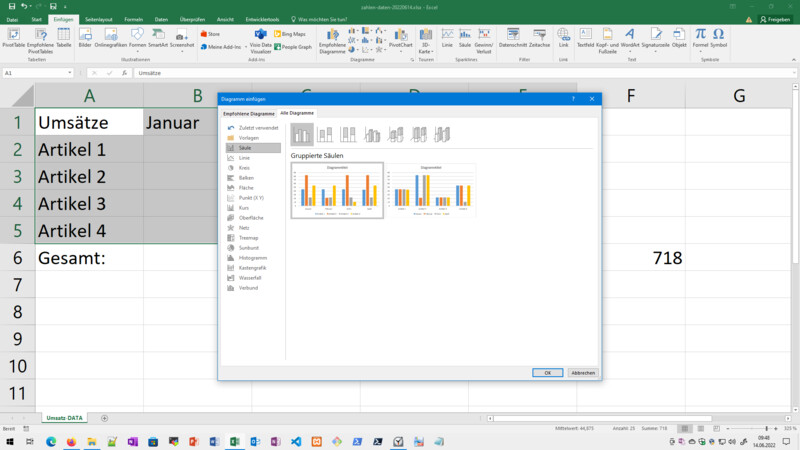
Task: Open the Seitenlayout ribbon tab
Action: click(x=98, y=19)
